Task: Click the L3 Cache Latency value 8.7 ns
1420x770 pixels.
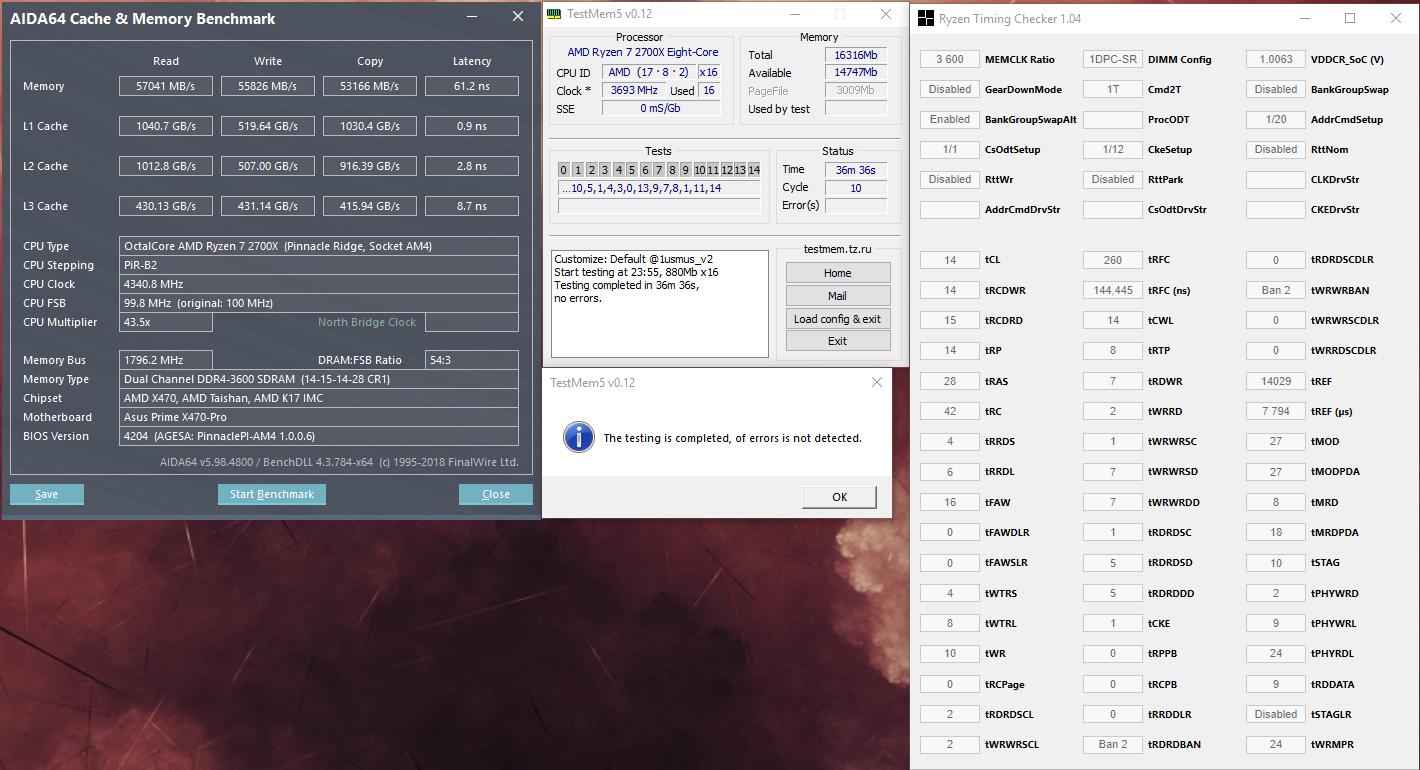Action: (472, 206)
